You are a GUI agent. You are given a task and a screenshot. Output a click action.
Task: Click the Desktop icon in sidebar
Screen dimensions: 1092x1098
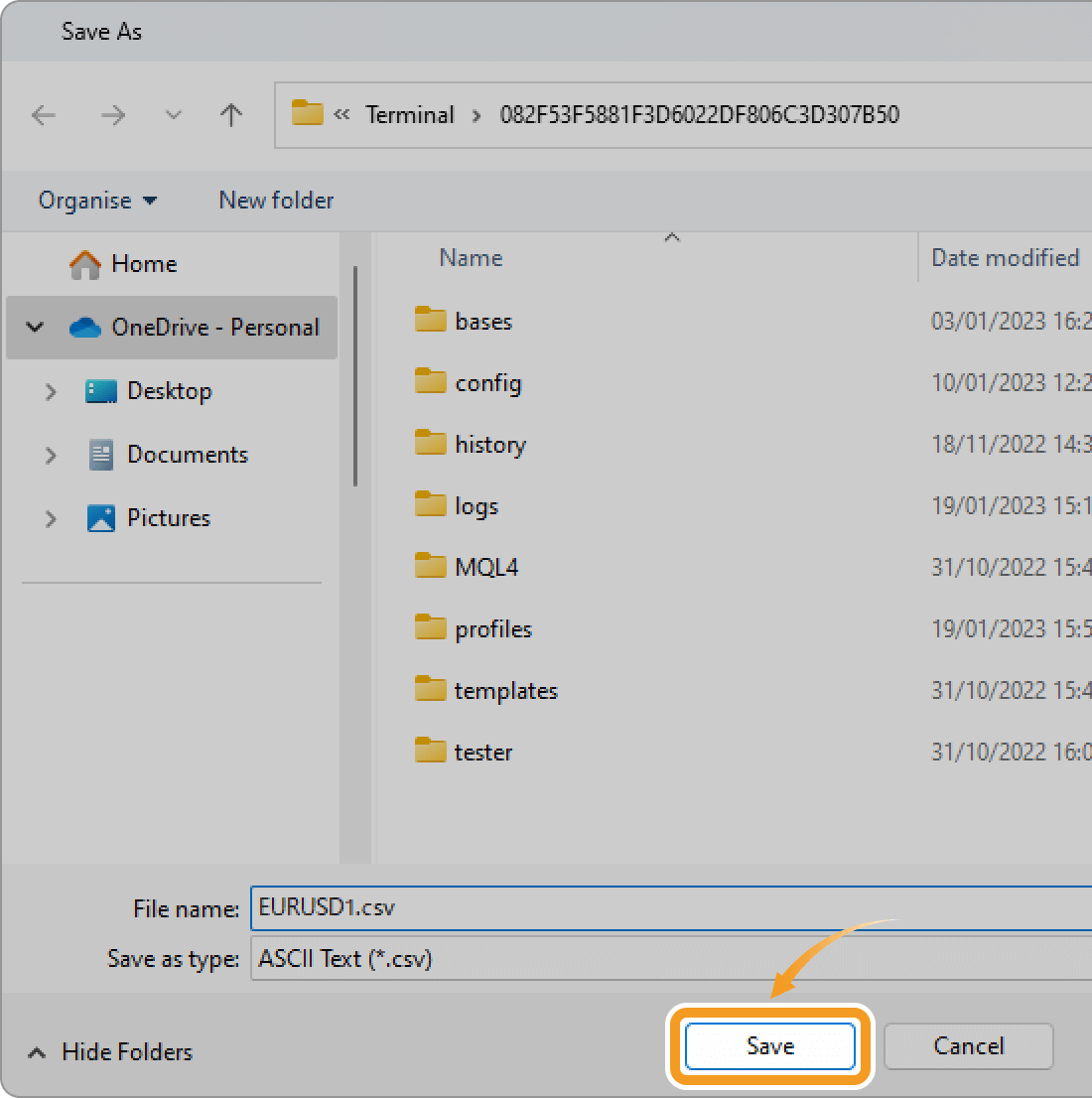101,391
